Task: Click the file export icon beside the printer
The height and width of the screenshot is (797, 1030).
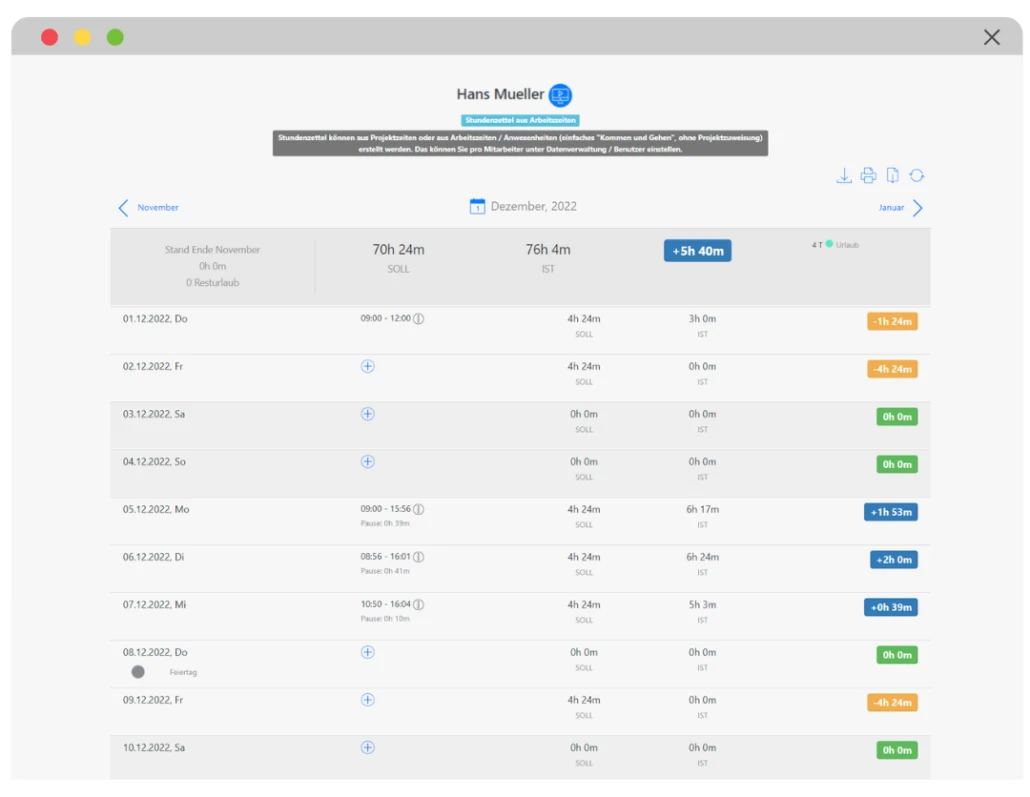Action: (892, 176)
